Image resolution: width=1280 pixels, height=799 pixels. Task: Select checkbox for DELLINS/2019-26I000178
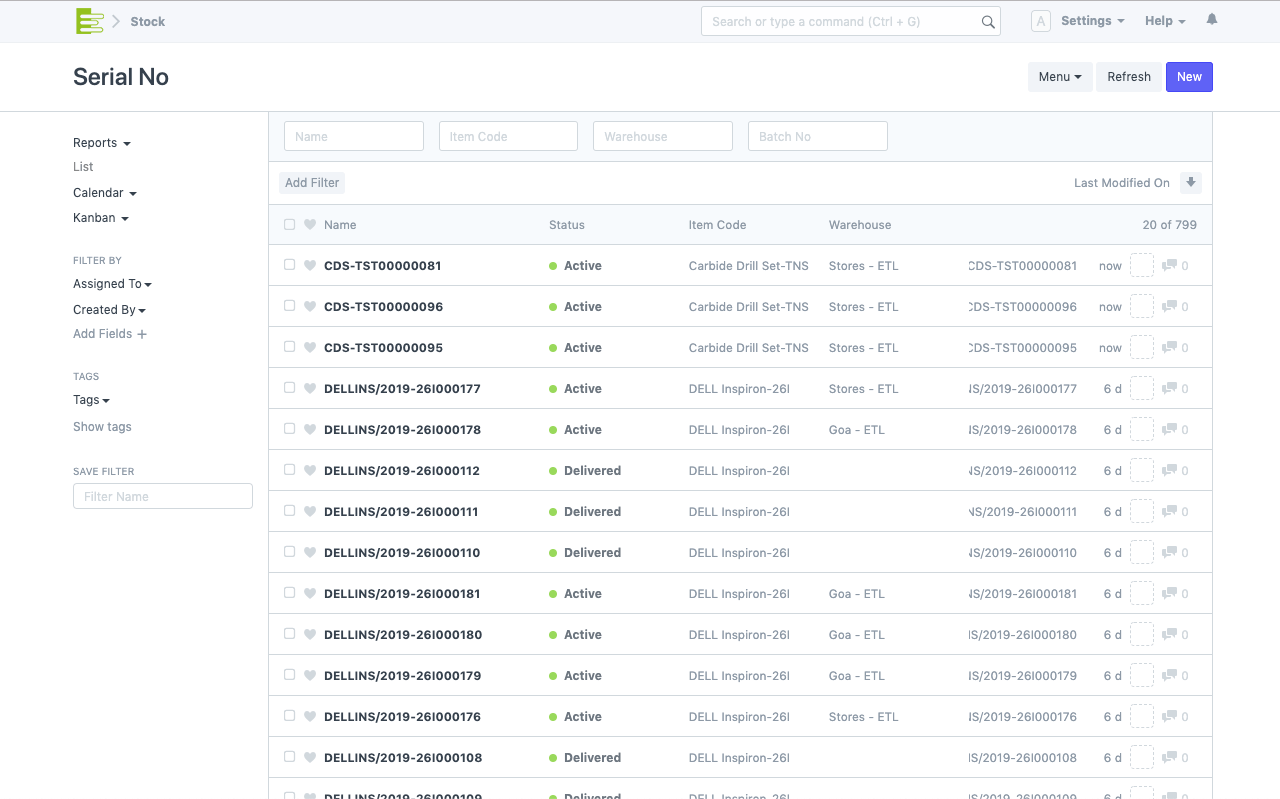tap(290, 429)
